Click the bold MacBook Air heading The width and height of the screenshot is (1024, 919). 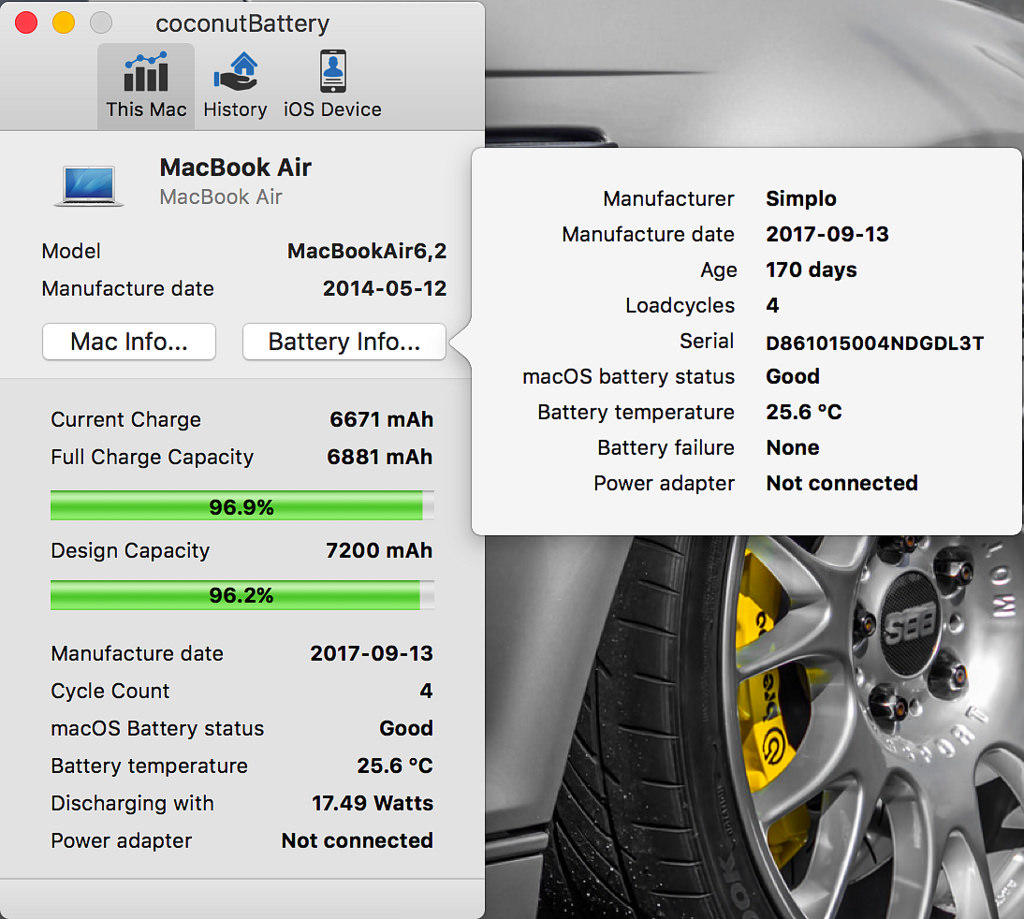[x=236, y=168]
